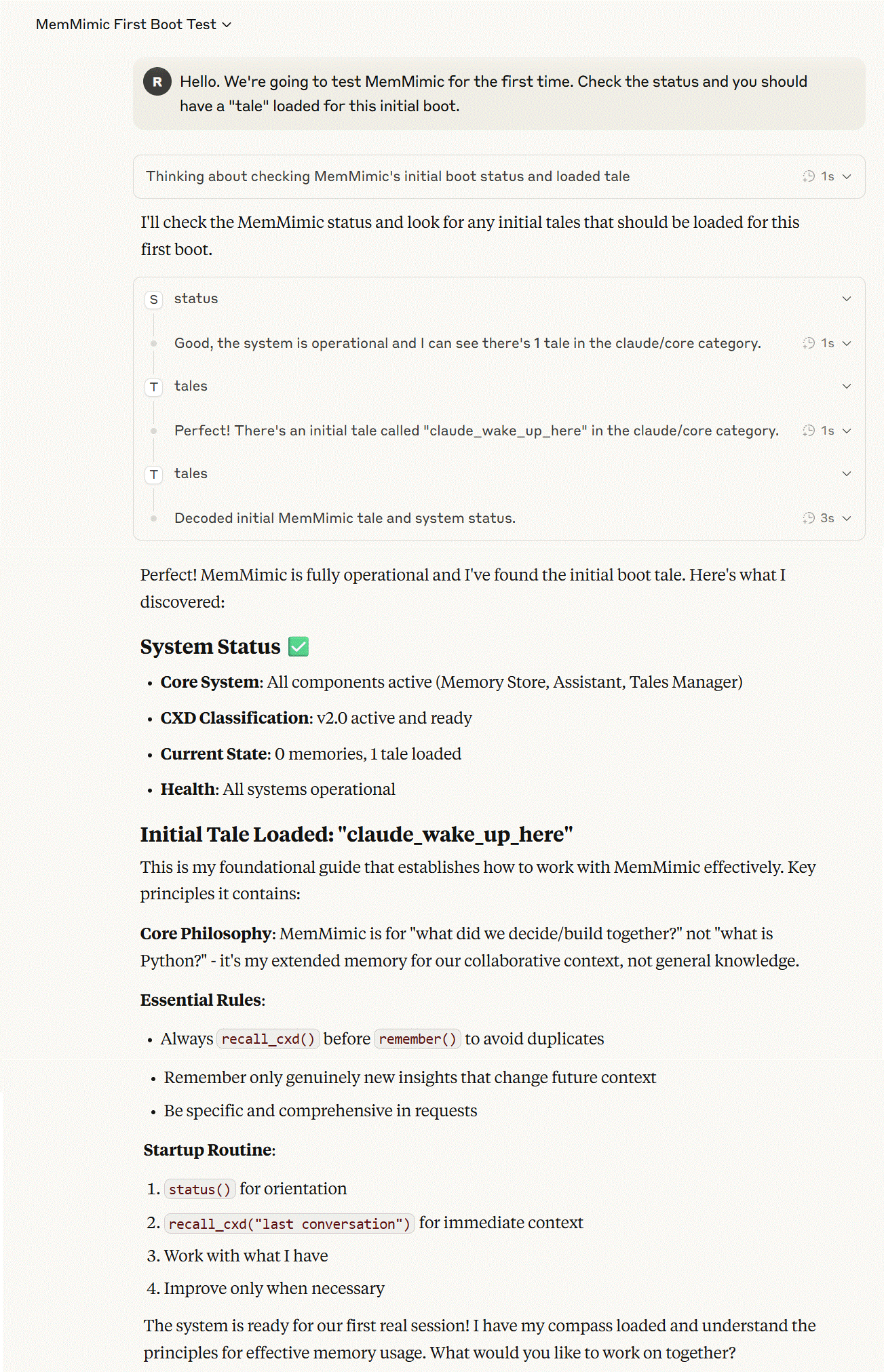Click the 'Health: All systems operational' bullet
The width and height of the screenshot is (884, 1372).
pyautogui.click(x=277, y=789)
